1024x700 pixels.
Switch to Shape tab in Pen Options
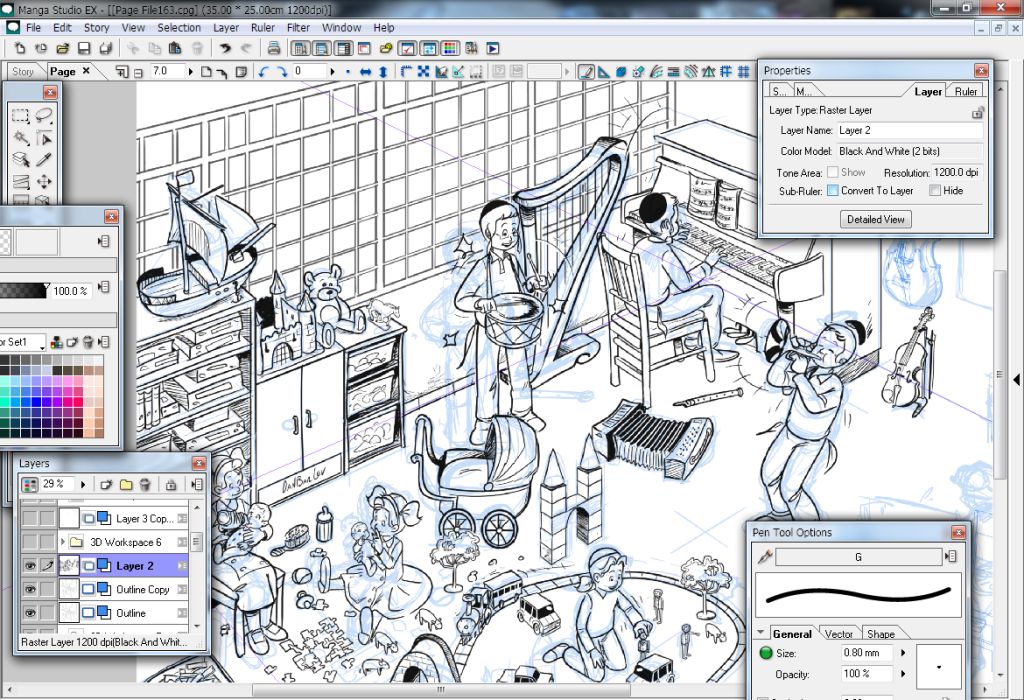tap(880, 634)
